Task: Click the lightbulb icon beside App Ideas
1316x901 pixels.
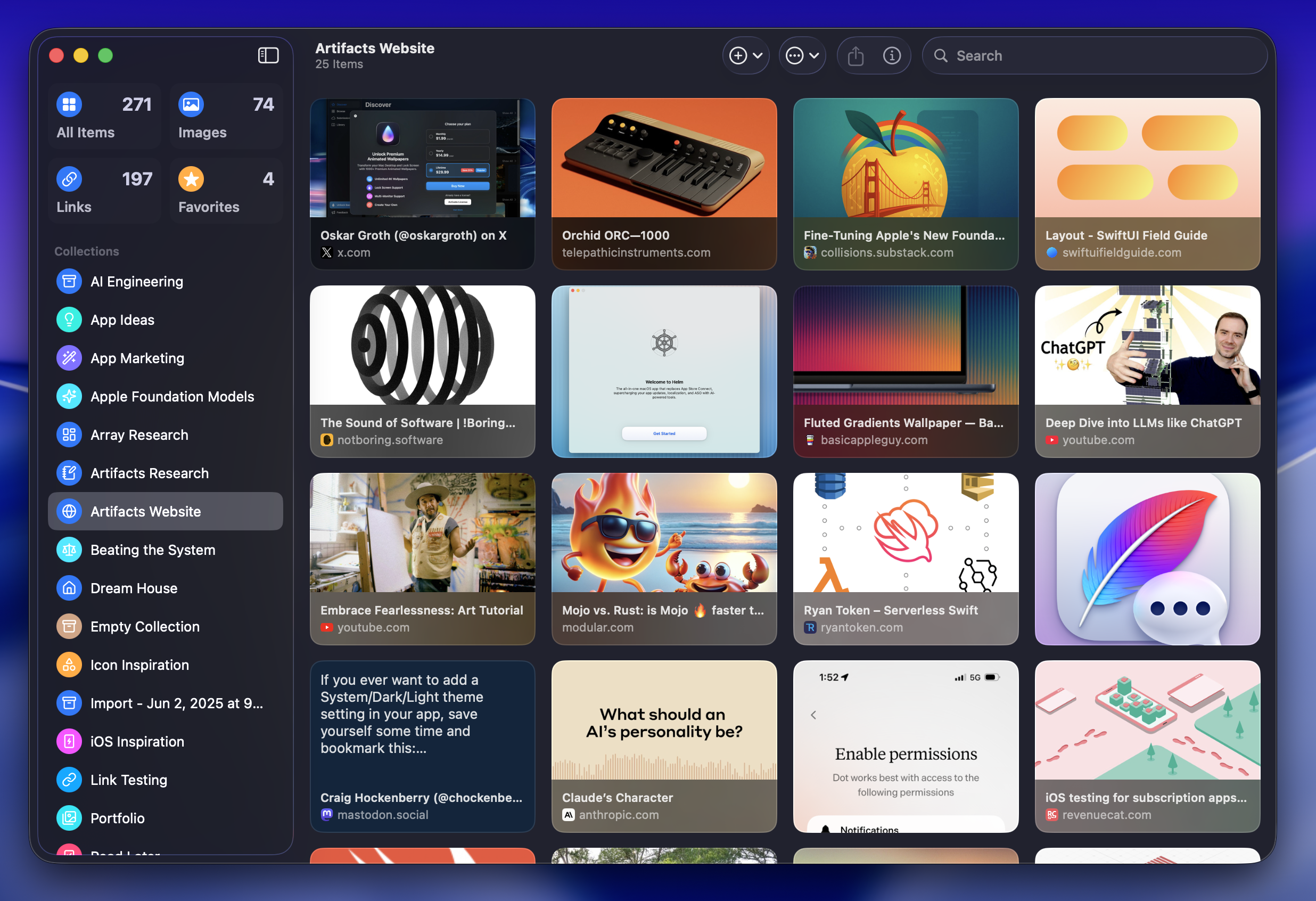Action: [69, 320]
